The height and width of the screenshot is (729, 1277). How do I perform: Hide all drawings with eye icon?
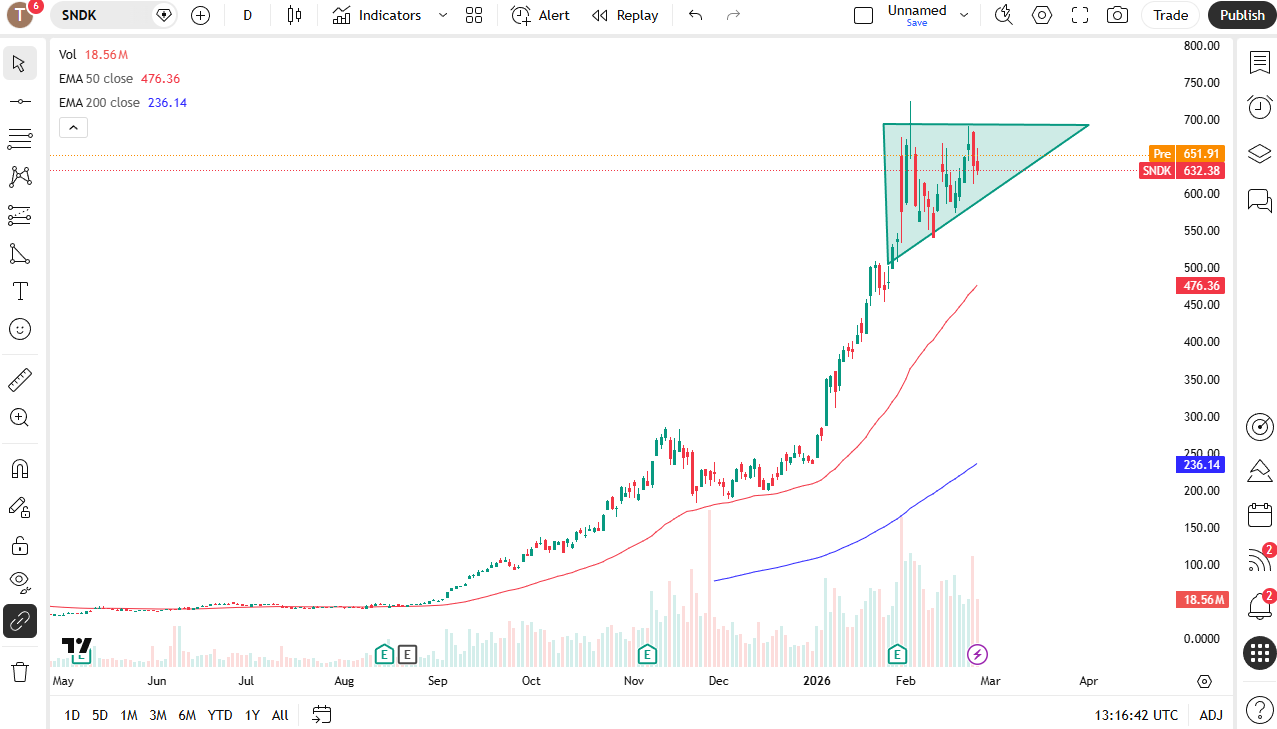(x=19, y=583)
